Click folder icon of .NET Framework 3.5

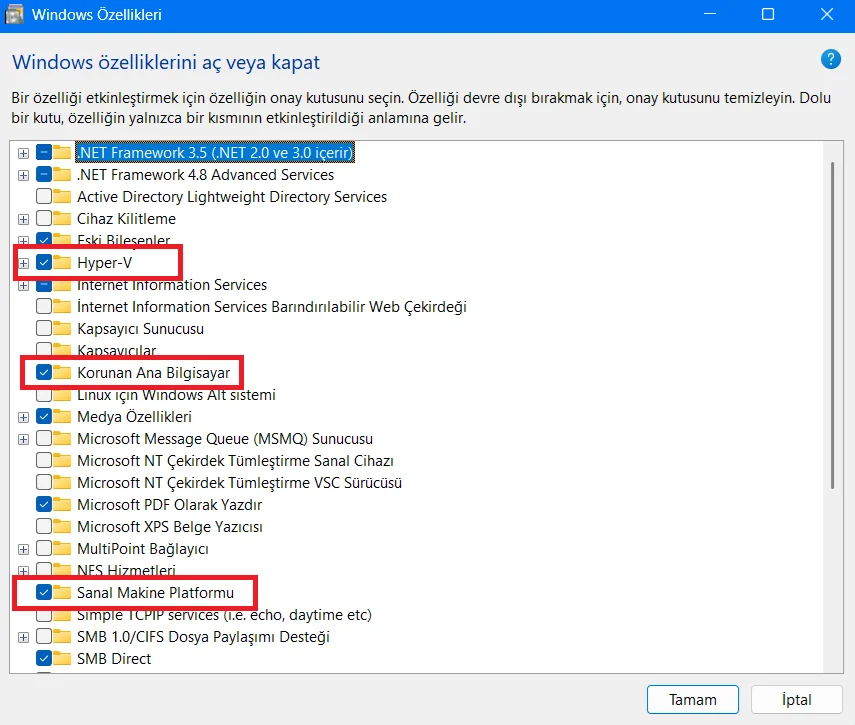click(62, 153)
